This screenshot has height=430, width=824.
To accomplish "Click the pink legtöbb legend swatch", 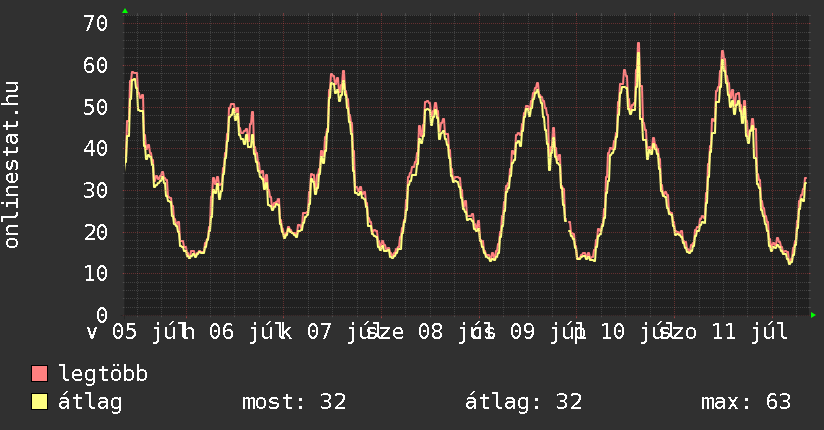I will [39, 374].
